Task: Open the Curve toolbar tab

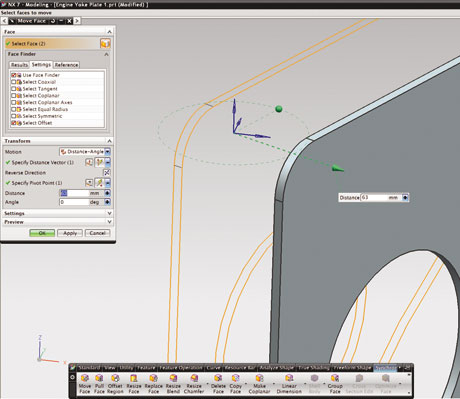Action: pyautogui.click(x=213, y=368)
